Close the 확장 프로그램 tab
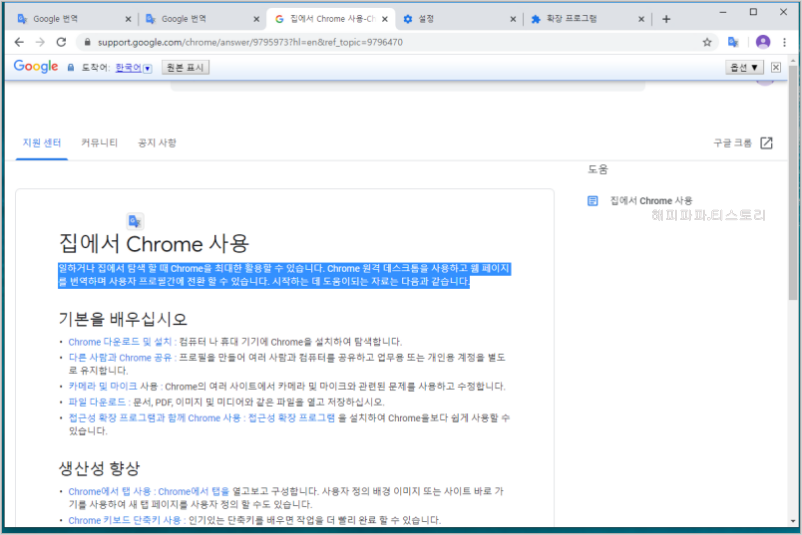The height and width of the screenshot is (535, 802). (641, 19)
